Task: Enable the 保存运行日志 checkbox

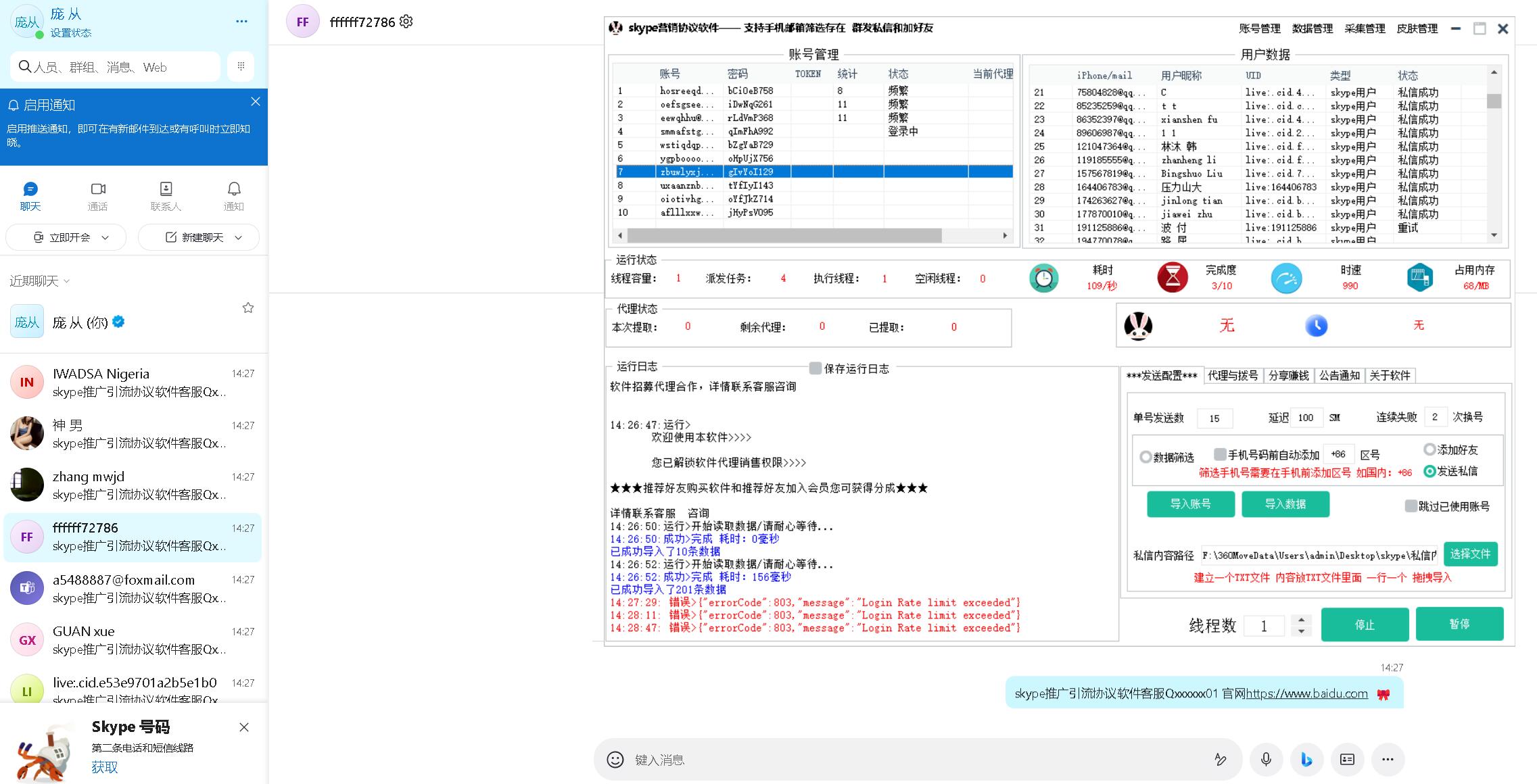Action: pos(815,368)
